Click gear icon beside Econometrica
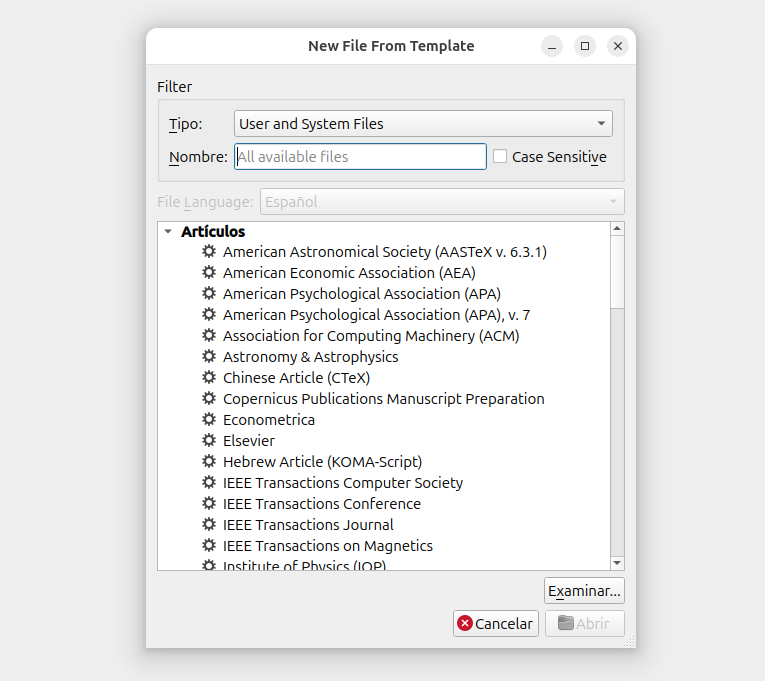The height and width of the screenshot is (681, 765). point(209,420)
